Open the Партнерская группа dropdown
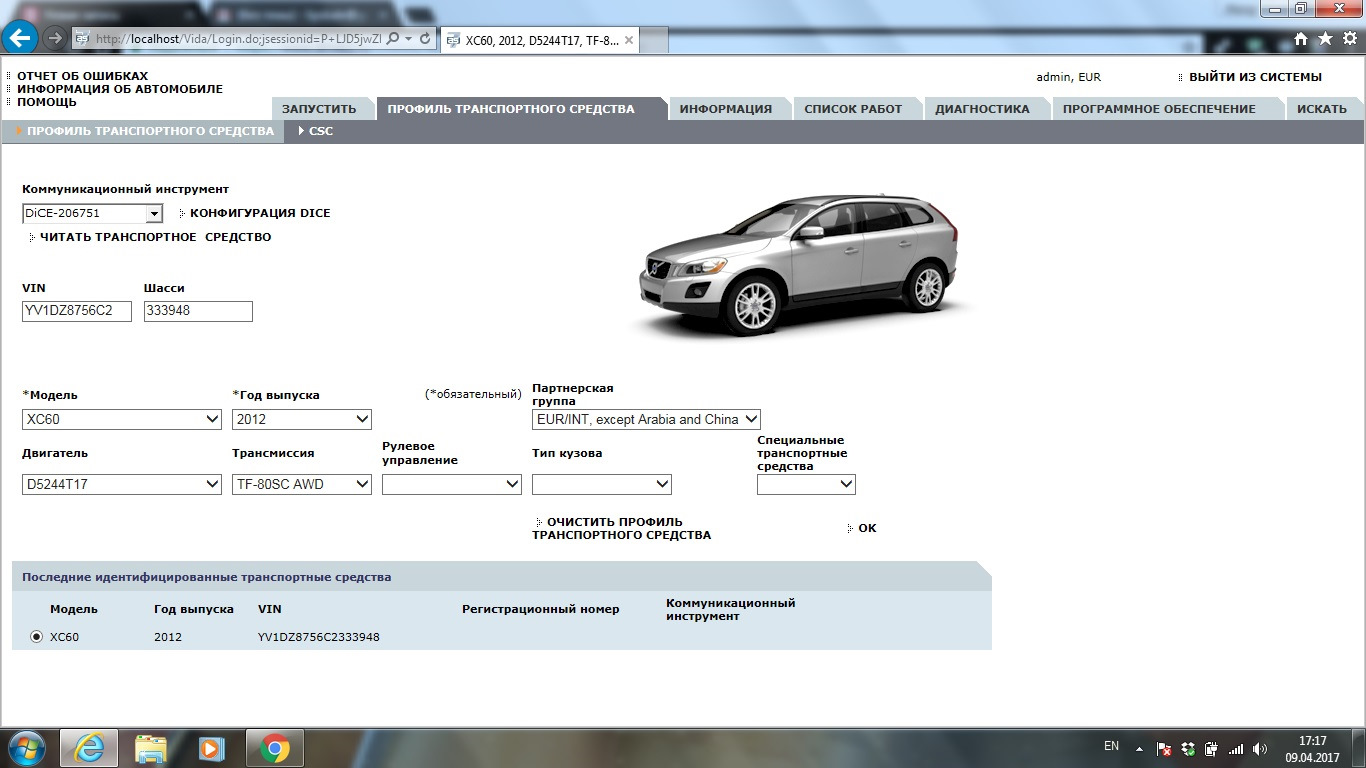 (647, 420)
